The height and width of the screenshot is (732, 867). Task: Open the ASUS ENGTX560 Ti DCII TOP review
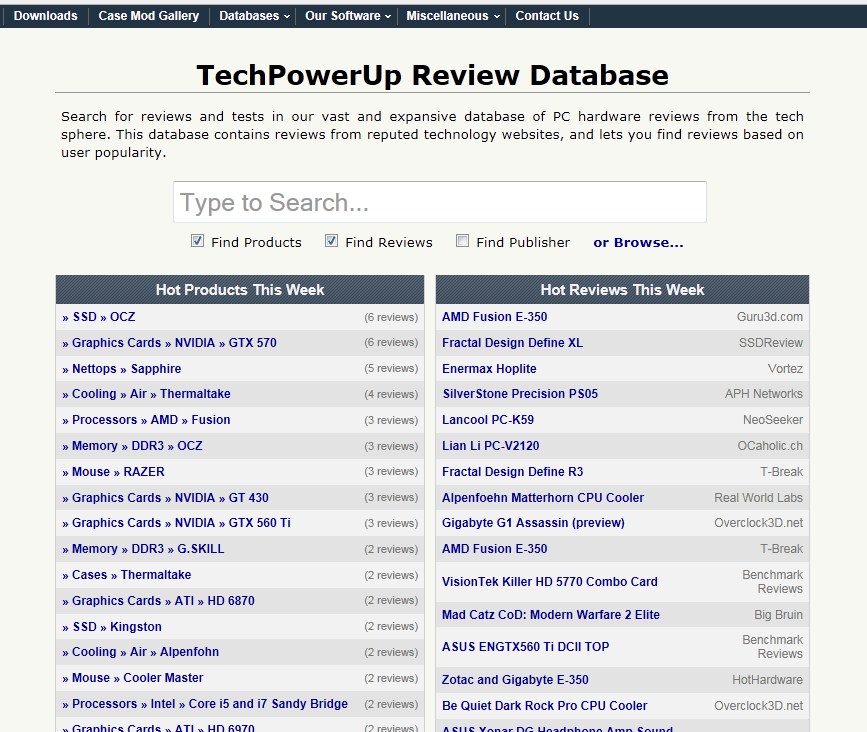point(526,647)
